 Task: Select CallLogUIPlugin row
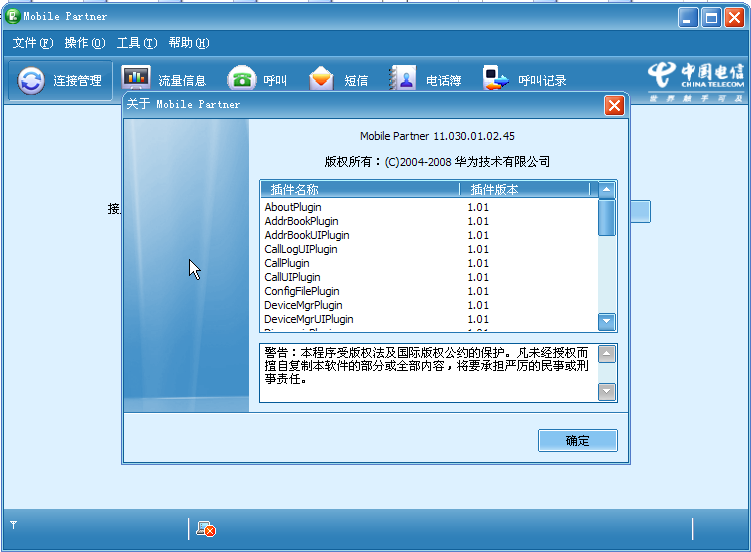coord(430,249)
